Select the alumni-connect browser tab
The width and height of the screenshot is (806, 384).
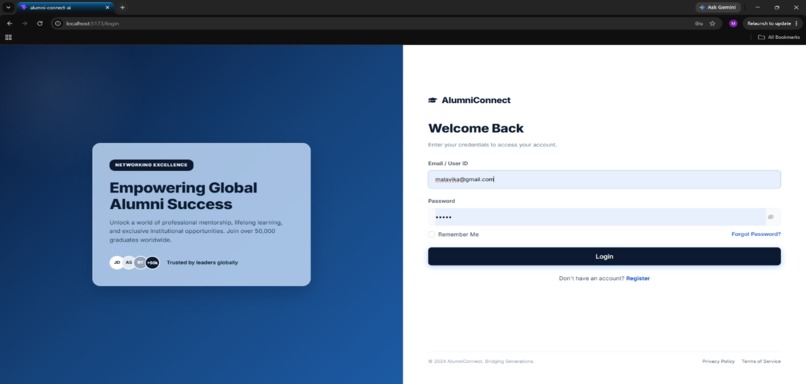[x=65, y=8]
